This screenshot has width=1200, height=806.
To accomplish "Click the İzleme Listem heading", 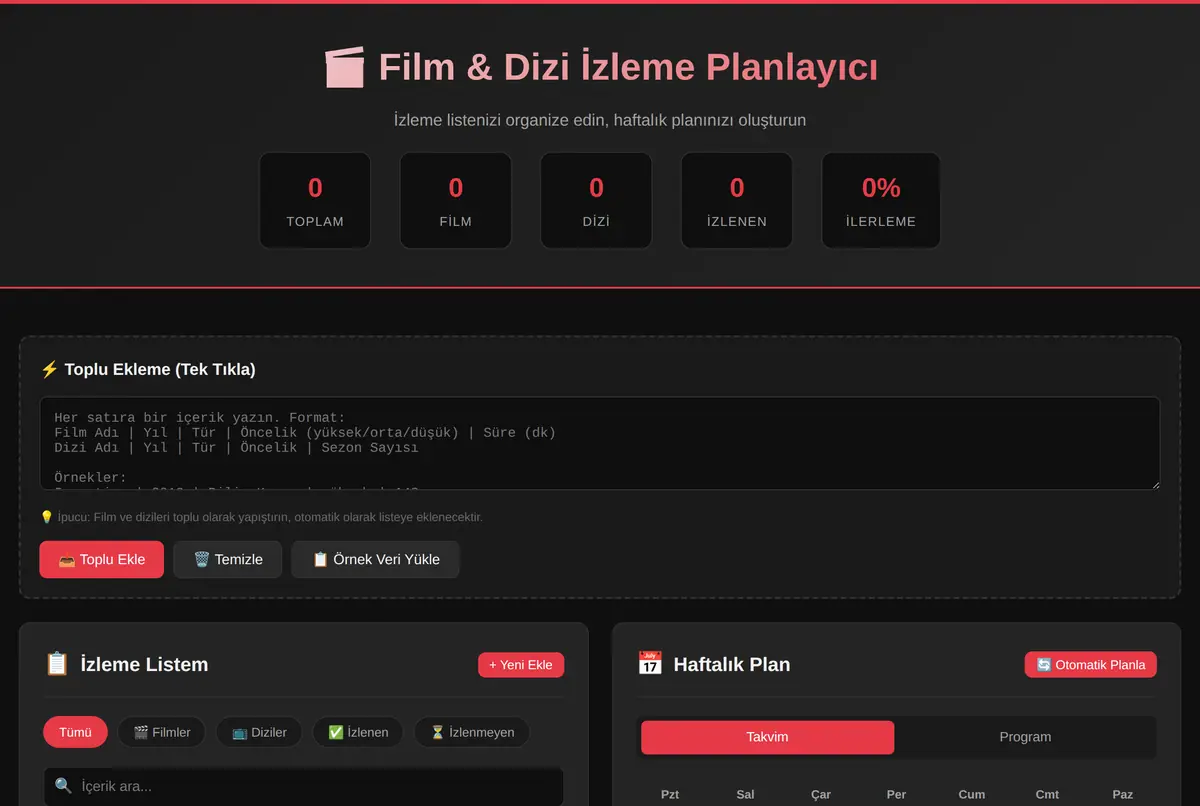I will click(144, 664).
